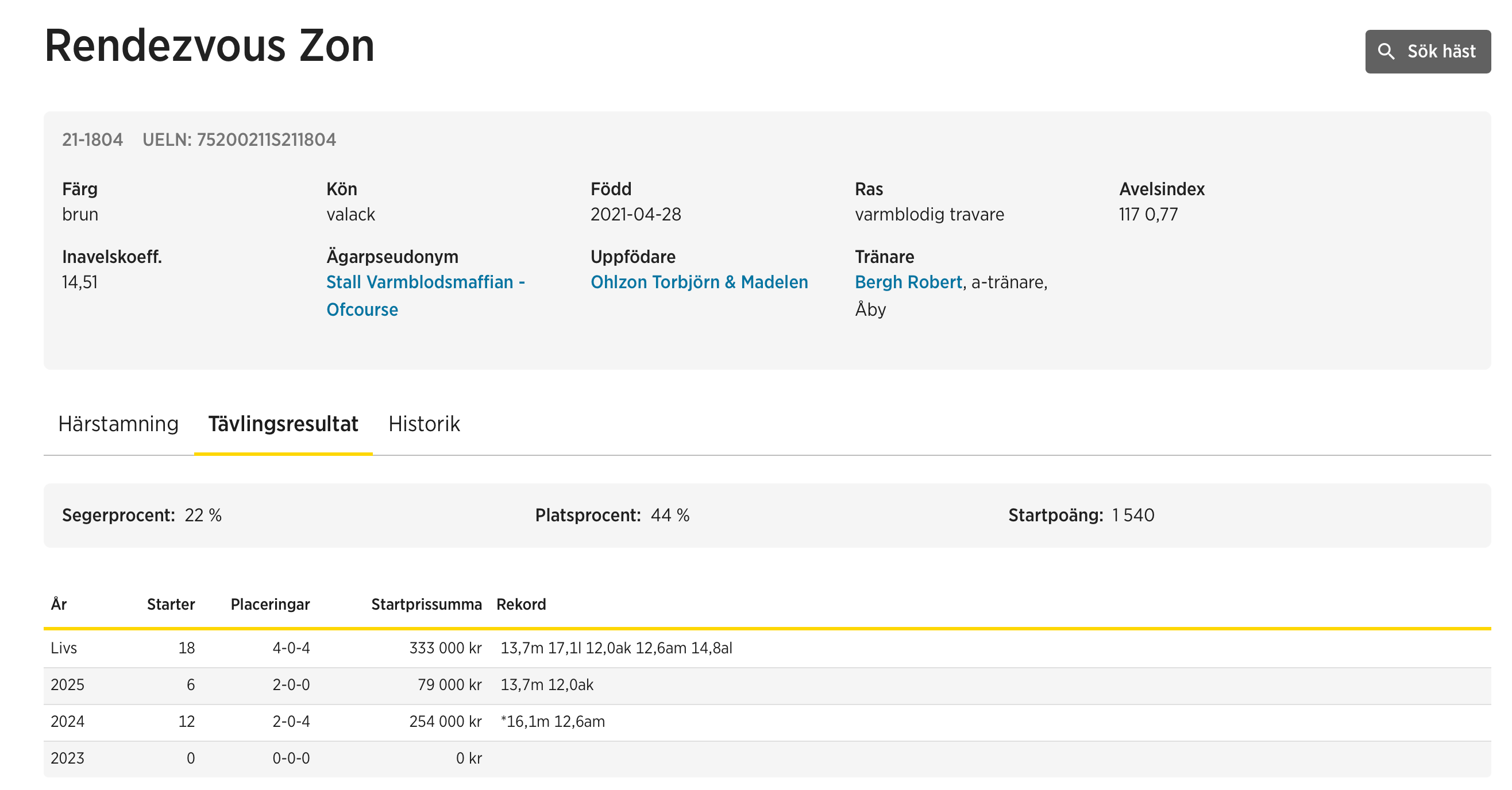Click the page title Rendezvous Zon
This screenshot has height=790, width=1512.
[x=210, y=46]
